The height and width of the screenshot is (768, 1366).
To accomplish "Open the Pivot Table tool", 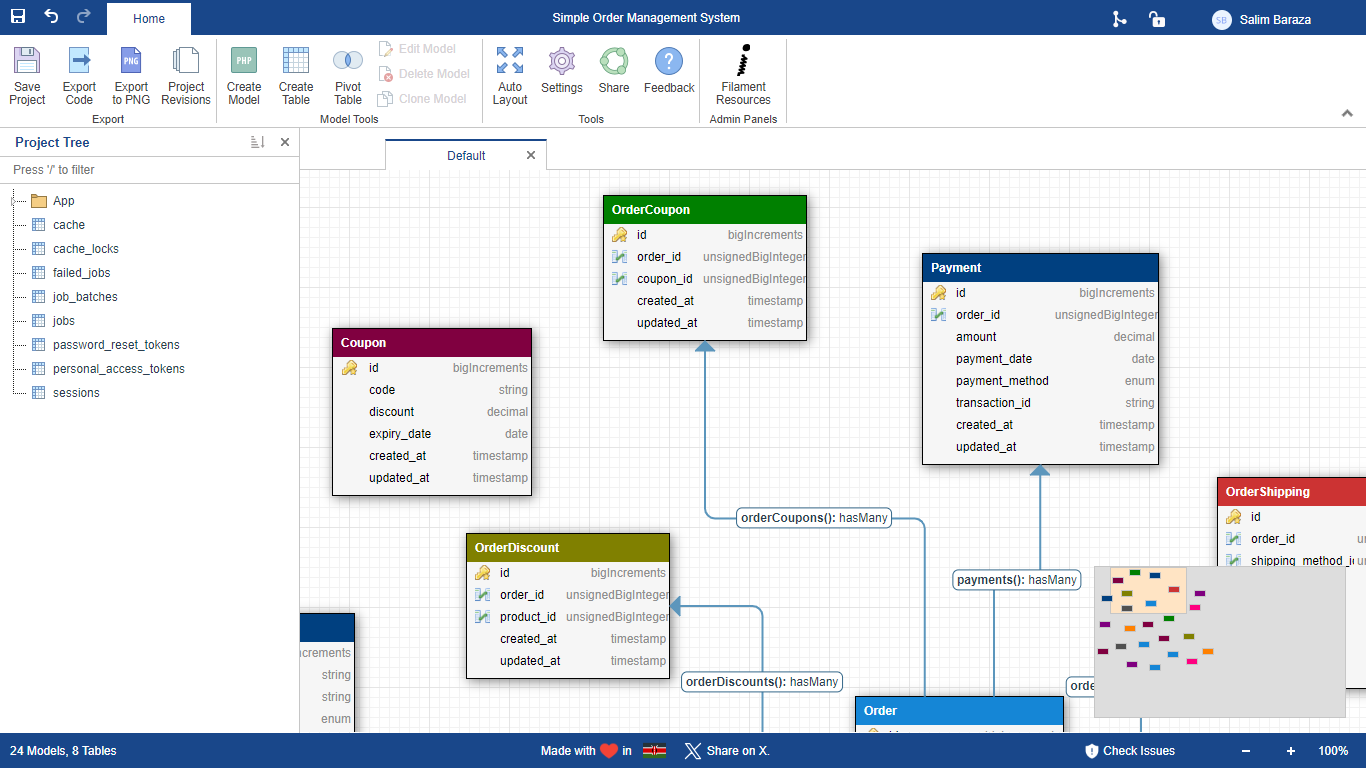I will coord(348,62).
